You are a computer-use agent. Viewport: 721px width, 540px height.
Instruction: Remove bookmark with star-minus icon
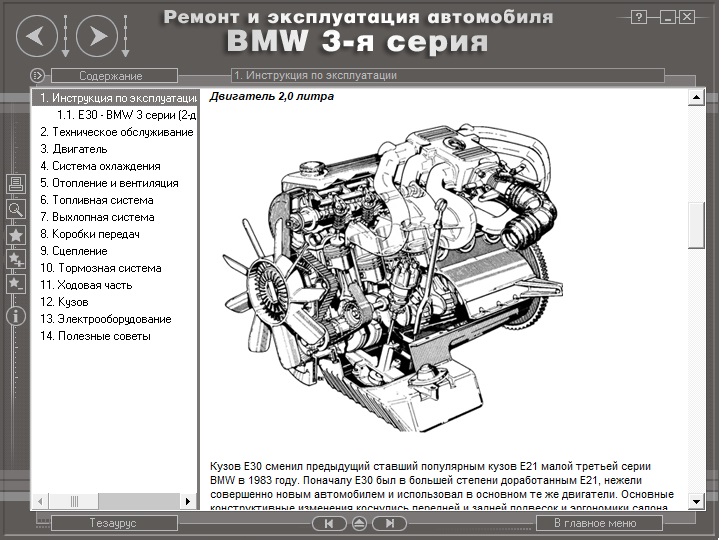(16, 283)
